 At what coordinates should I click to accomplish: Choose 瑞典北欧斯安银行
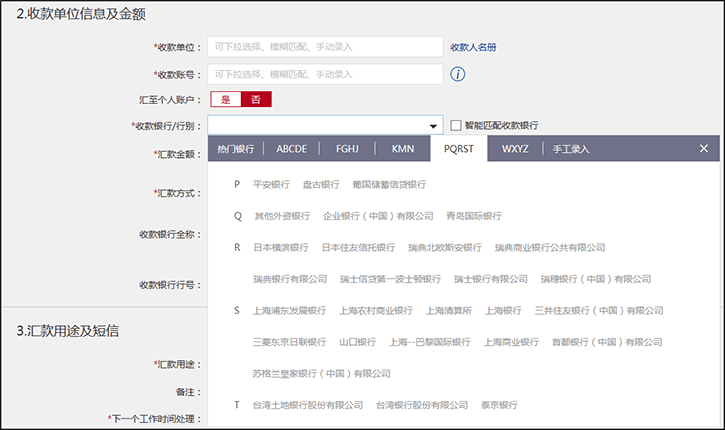click(x=445, y=247)
